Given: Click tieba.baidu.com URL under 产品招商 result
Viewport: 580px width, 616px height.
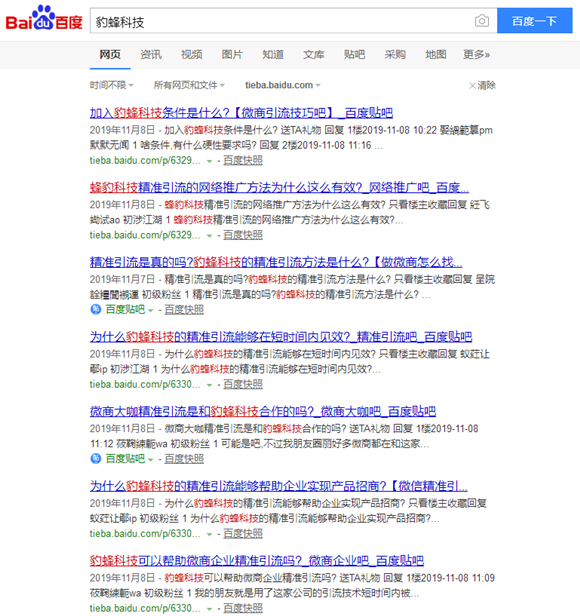Looking at the screenshot, I should pos(145,534).
